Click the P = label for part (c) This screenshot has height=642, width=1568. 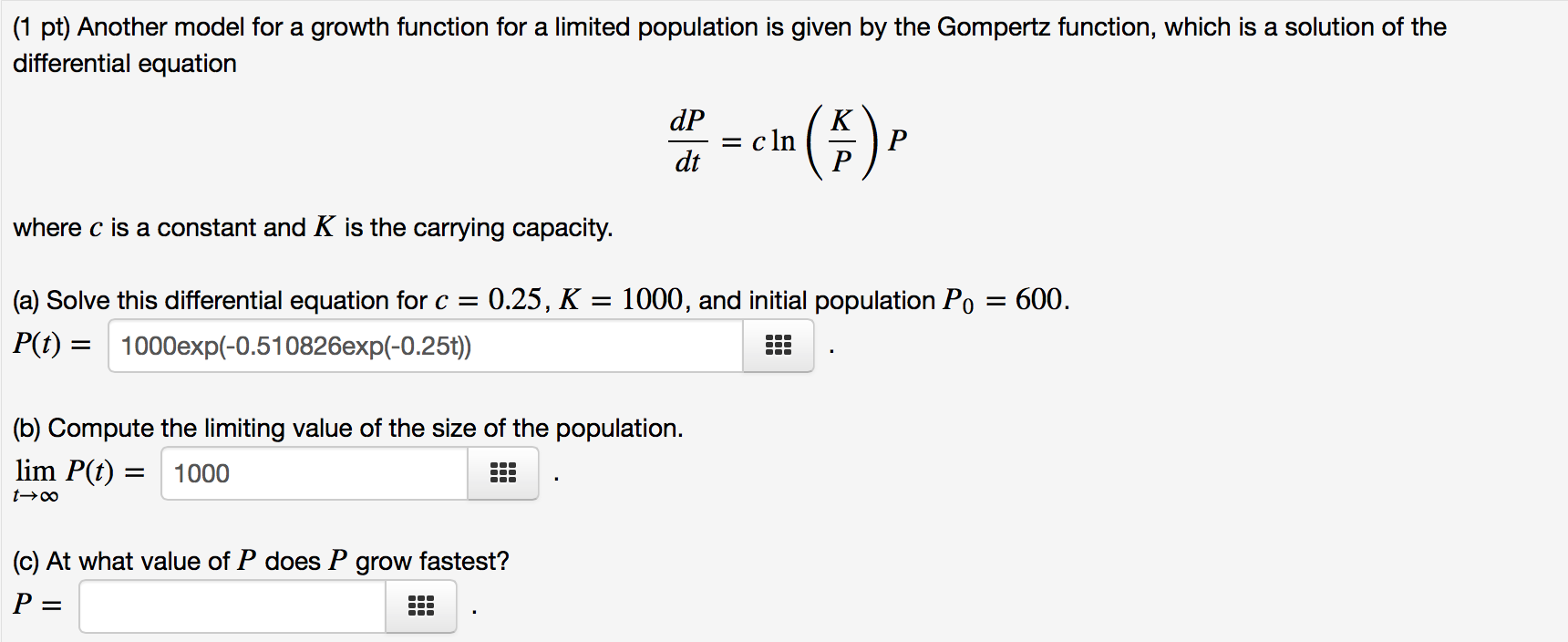(36, 603)
